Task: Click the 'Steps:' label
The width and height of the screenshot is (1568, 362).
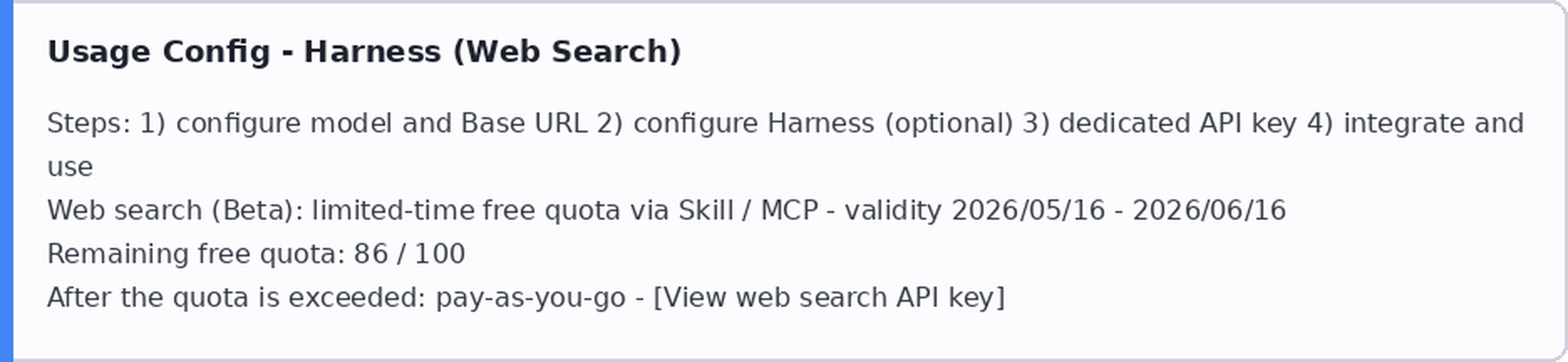Action: coord(89,123)
